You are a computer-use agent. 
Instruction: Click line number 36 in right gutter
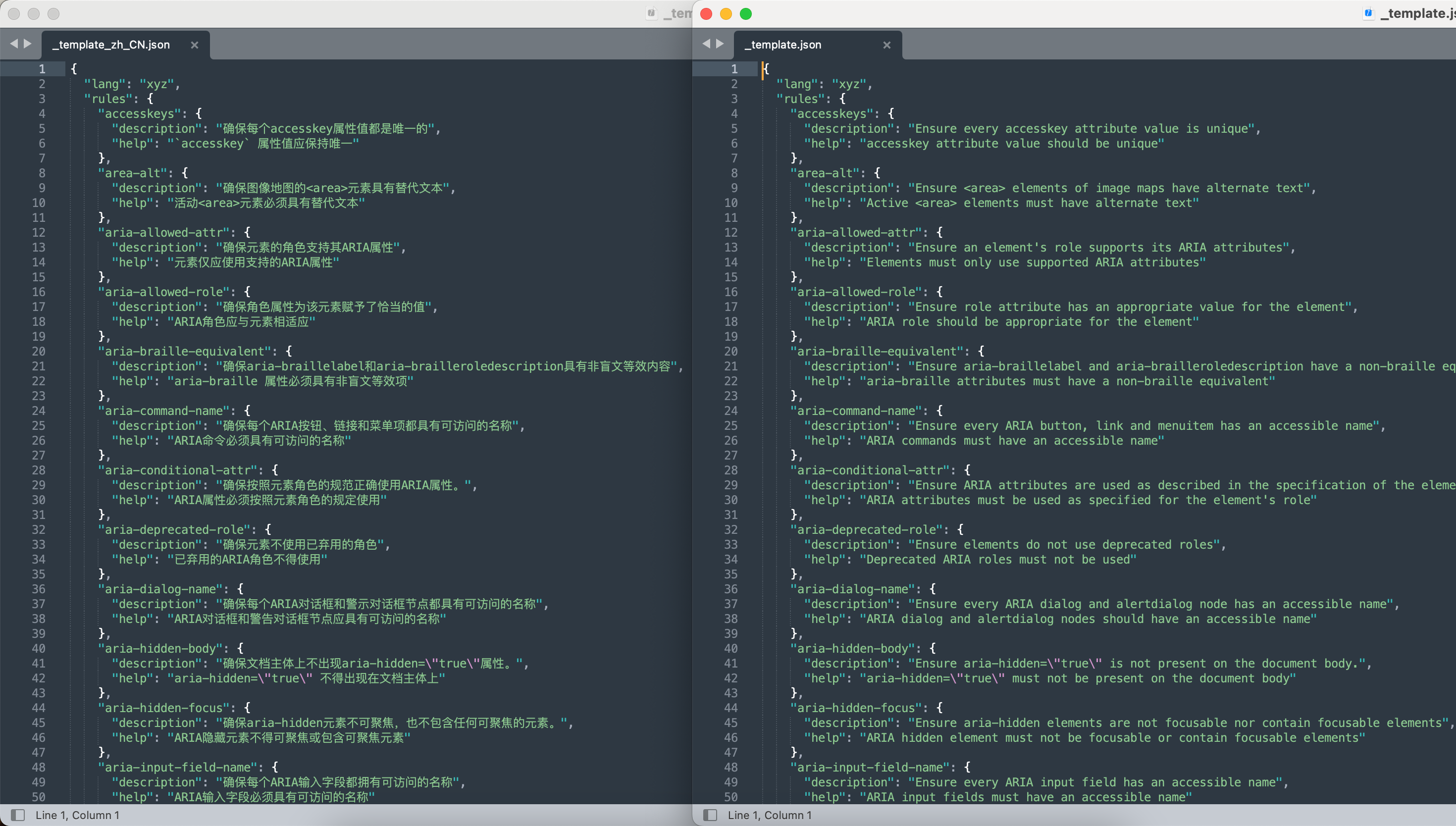coord(730,589)
